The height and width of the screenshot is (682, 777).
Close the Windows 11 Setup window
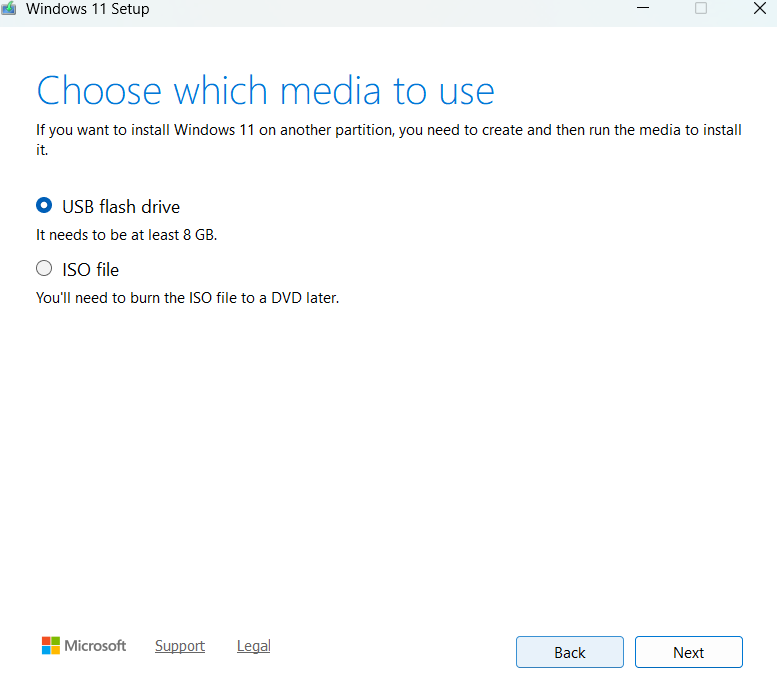point(760,8)
